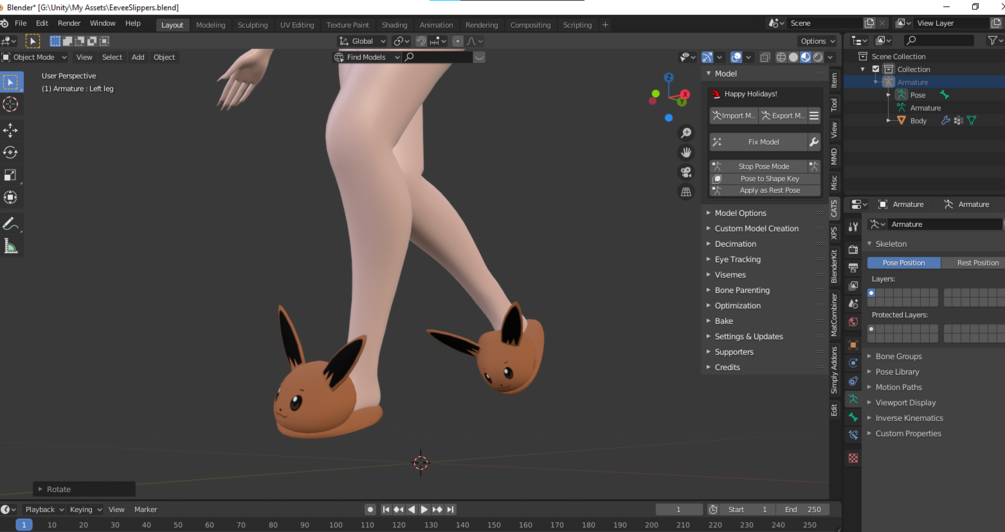
Task: Switch to solid shading mode
Action: pyautogui.click(x=793, y=57)
